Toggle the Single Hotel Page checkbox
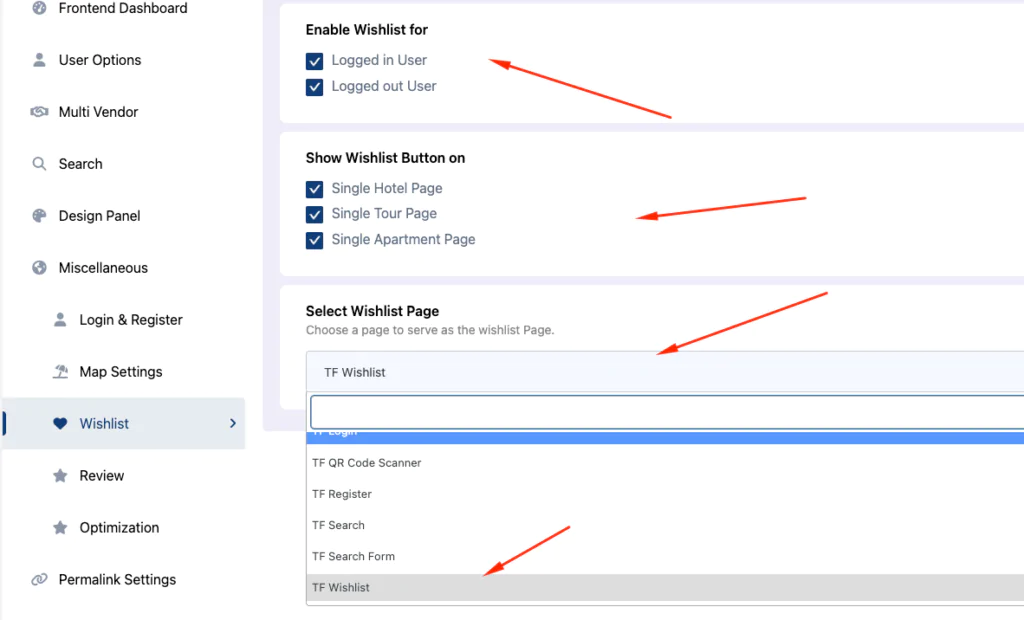The height and width of the screenshot is (620, 1024). click(314, 189)
